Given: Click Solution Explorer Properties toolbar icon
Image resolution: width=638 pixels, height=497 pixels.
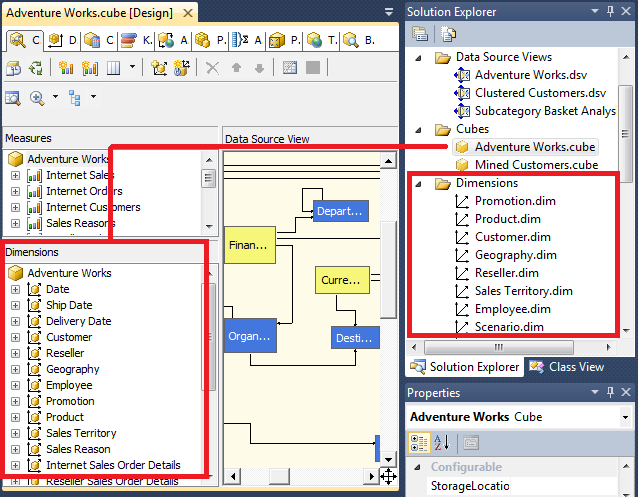Looking at the screenshot, I should pos(420,34).
